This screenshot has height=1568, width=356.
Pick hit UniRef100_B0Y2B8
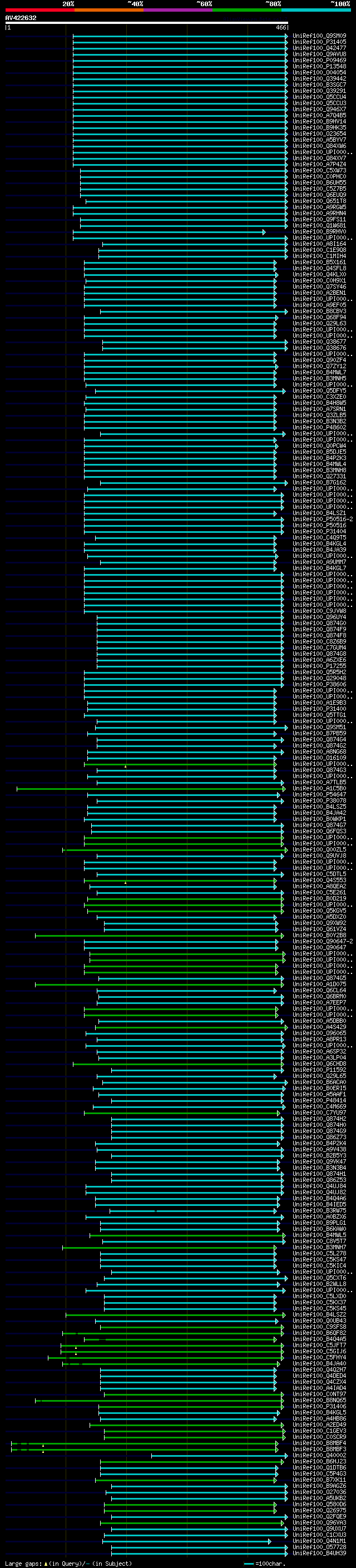coord(319,936)
